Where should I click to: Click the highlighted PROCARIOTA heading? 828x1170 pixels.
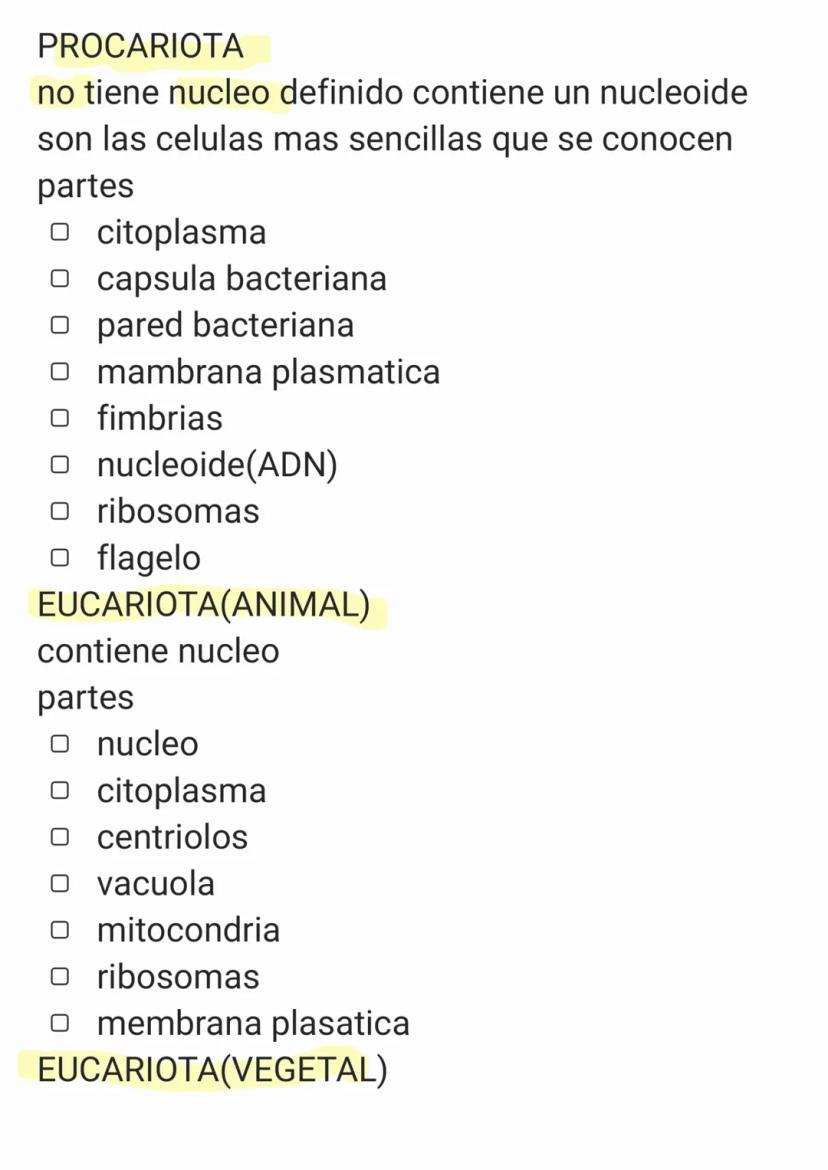pos(140,46)
